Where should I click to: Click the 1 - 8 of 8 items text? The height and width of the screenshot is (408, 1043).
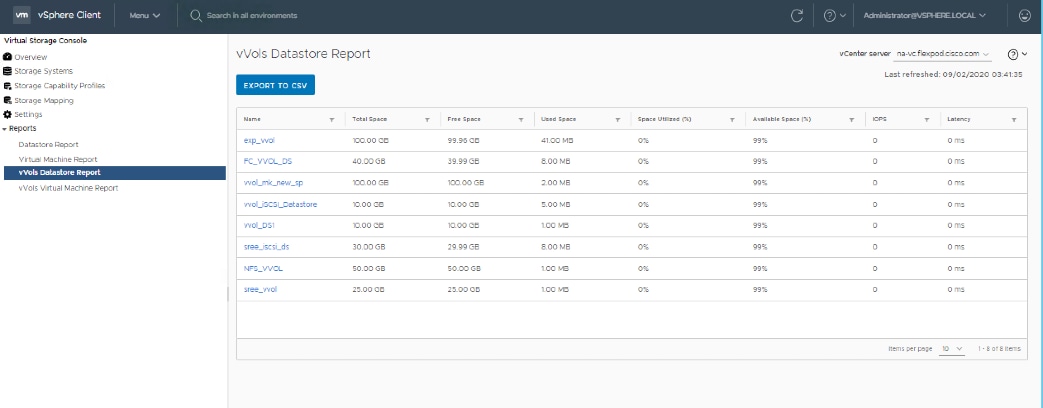point(998,349)
